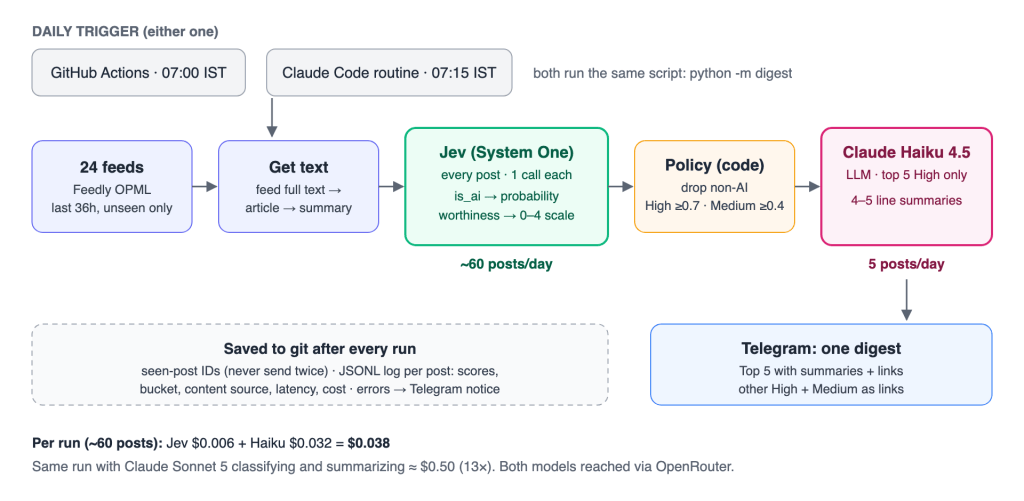Select the Claude Code routine trigger box
The height and width of the screenshot is (501, 1024).
pos(389,73)
